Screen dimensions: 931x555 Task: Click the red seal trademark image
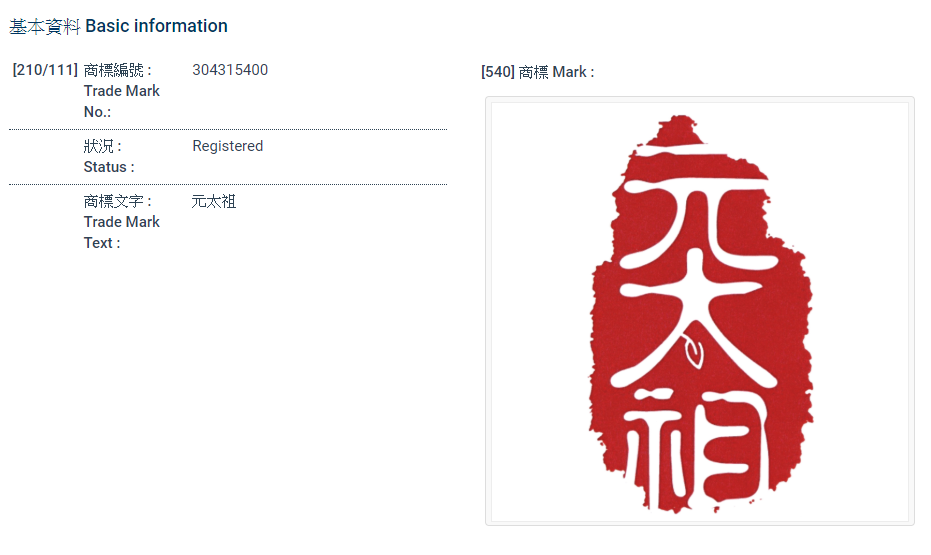pyautogui.click(x=700, y=311)
